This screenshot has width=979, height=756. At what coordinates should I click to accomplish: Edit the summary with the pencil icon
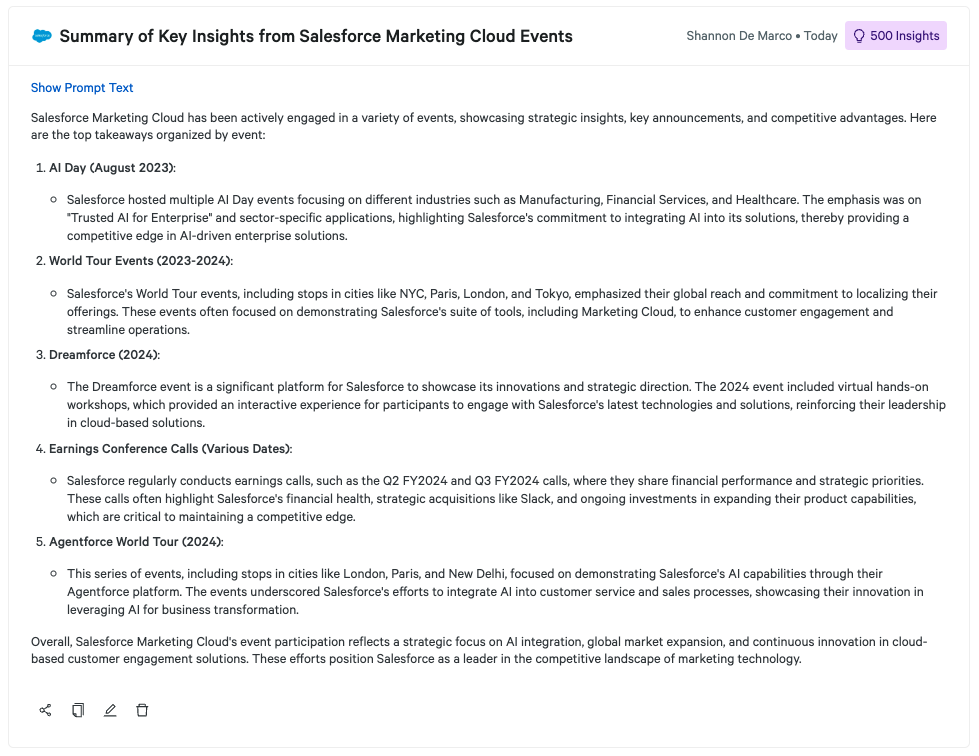pyautogui.click(x=110, y=710)
